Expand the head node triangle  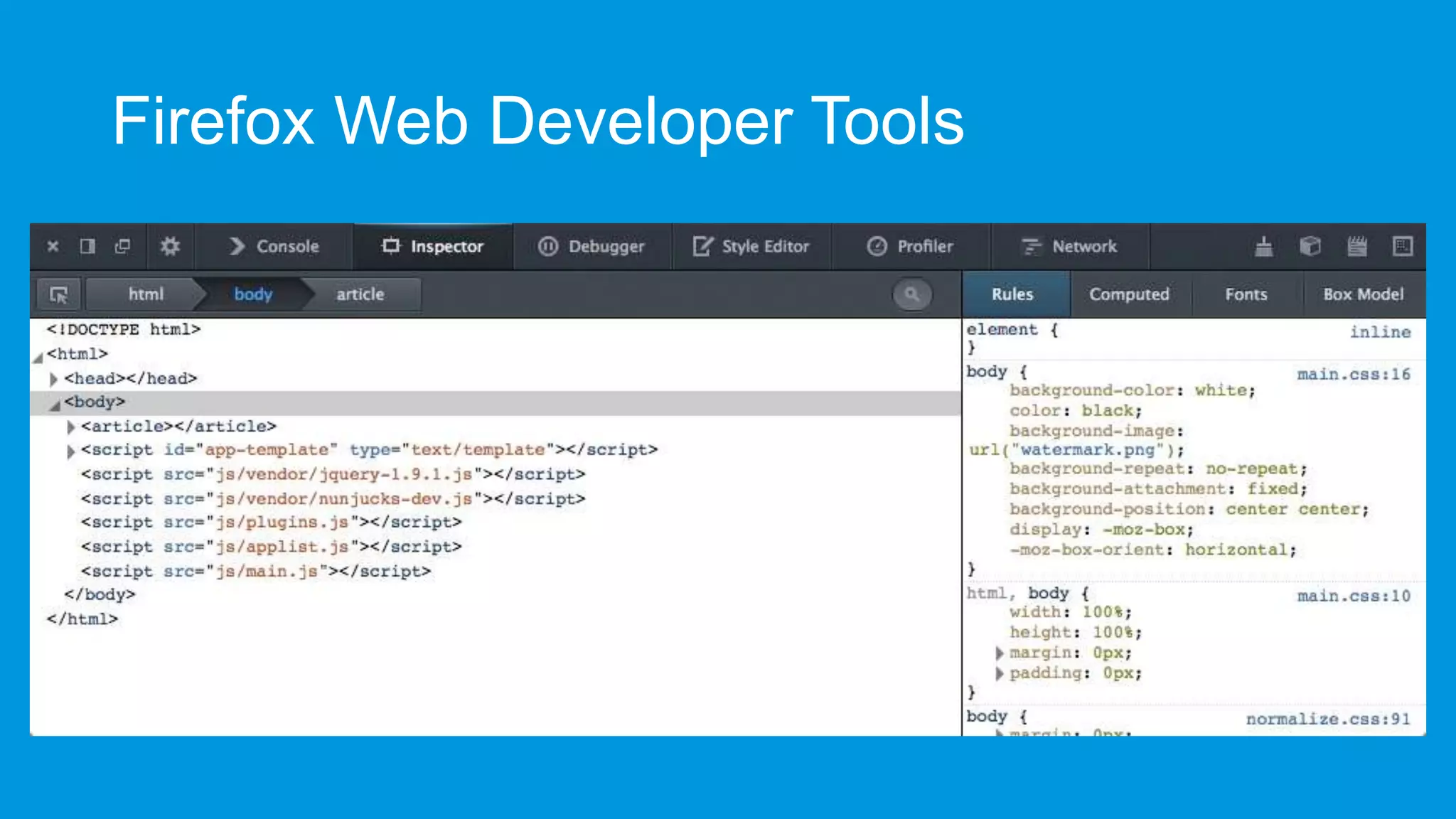[53, 379]
